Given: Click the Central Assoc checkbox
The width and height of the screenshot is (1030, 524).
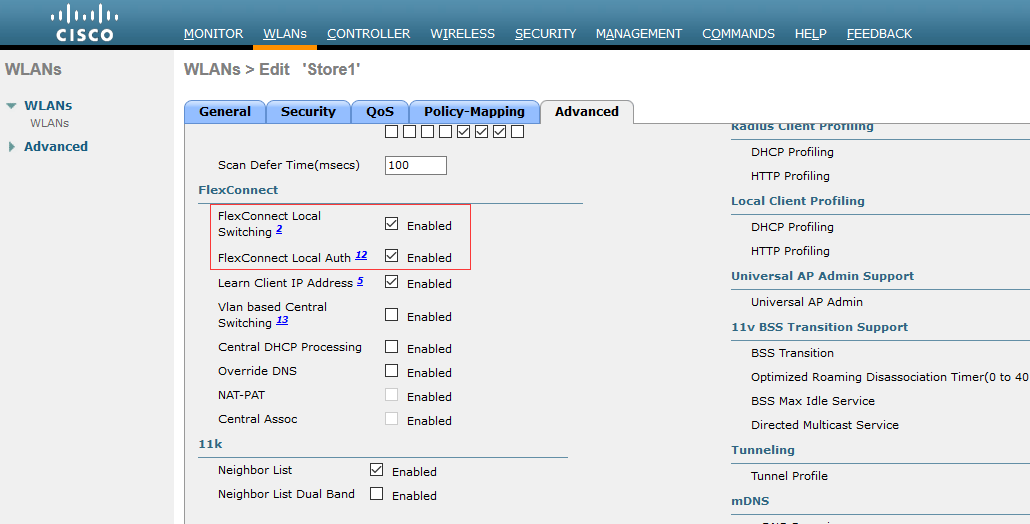Looking at the screenshot, I should [x=392, y=418].
